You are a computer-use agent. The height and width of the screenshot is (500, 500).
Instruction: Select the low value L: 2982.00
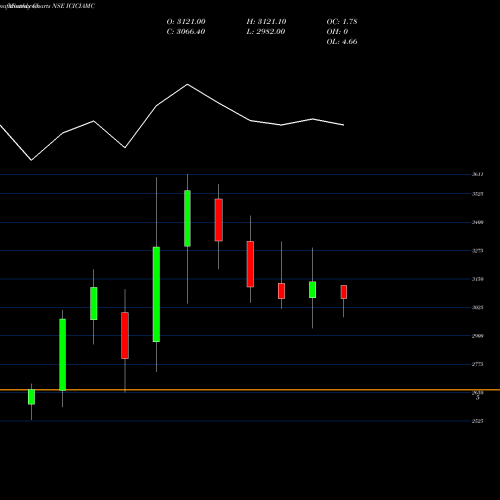pos(266,32)
